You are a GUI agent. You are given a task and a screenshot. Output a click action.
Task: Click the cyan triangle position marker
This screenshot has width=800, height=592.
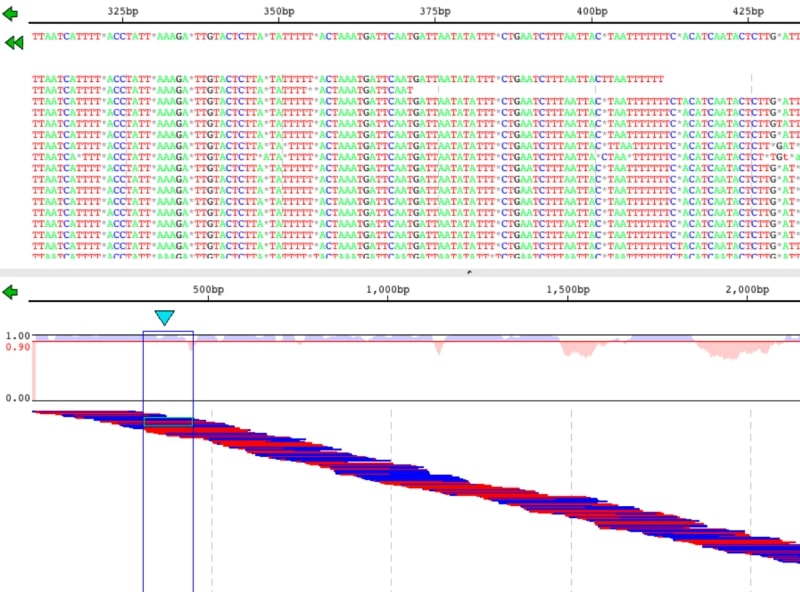click(164, 317)
